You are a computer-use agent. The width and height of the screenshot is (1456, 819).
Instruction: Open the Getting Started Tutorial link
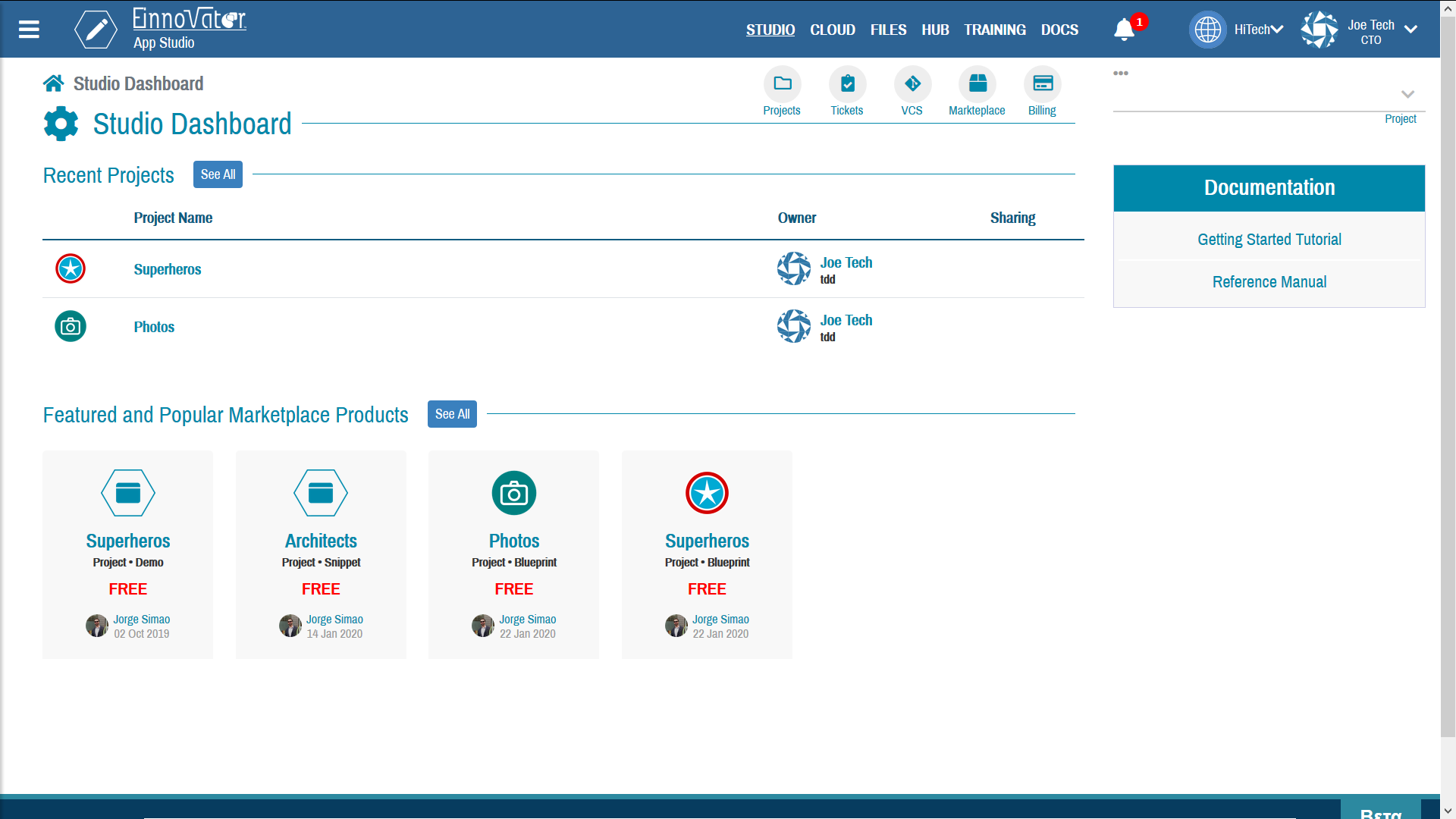tap(1269, 239)
